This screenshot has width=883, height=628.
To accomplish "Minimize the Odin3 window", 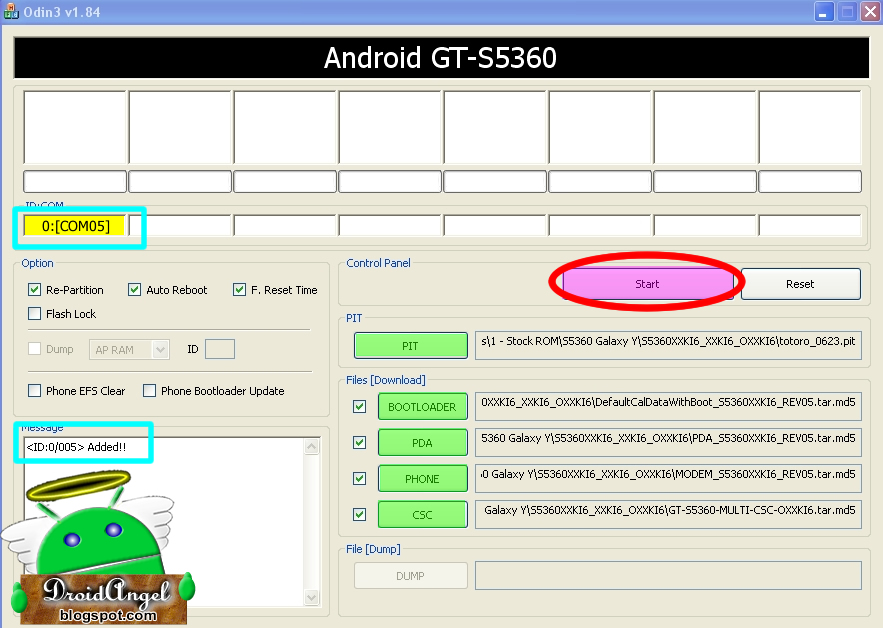I will (x=823, y=12).
